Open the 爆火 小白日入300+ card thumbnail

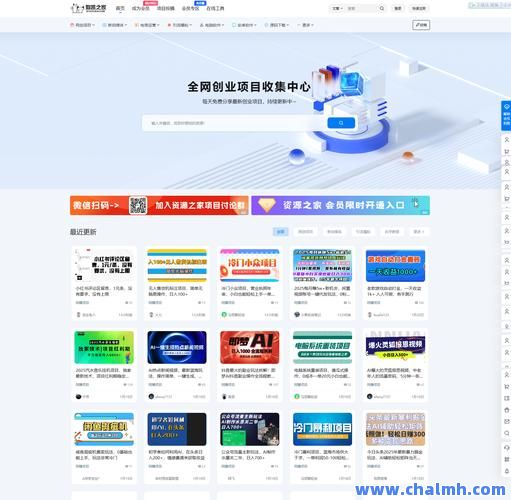395,347
